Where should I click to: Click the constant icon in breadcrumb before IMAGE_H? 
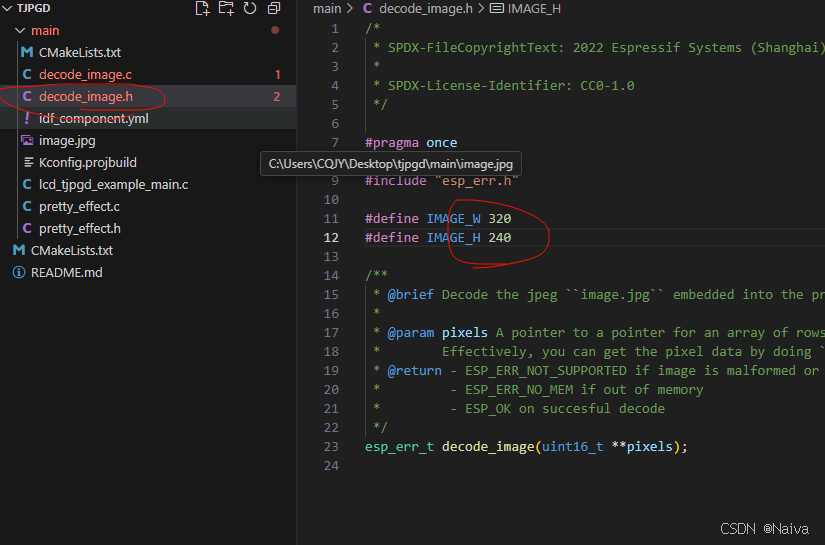point(497,8)
